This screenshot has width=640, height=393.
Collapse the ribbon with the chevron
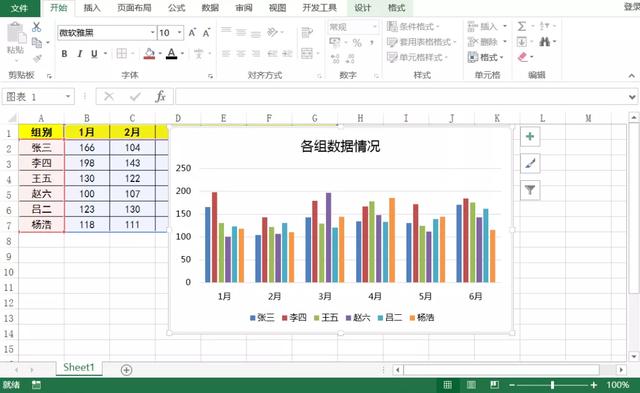(x=631, y=75)
